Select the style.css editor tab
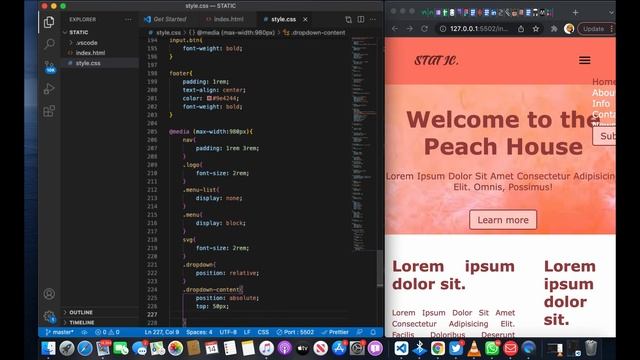640x360 pixels. pos(283,19)
